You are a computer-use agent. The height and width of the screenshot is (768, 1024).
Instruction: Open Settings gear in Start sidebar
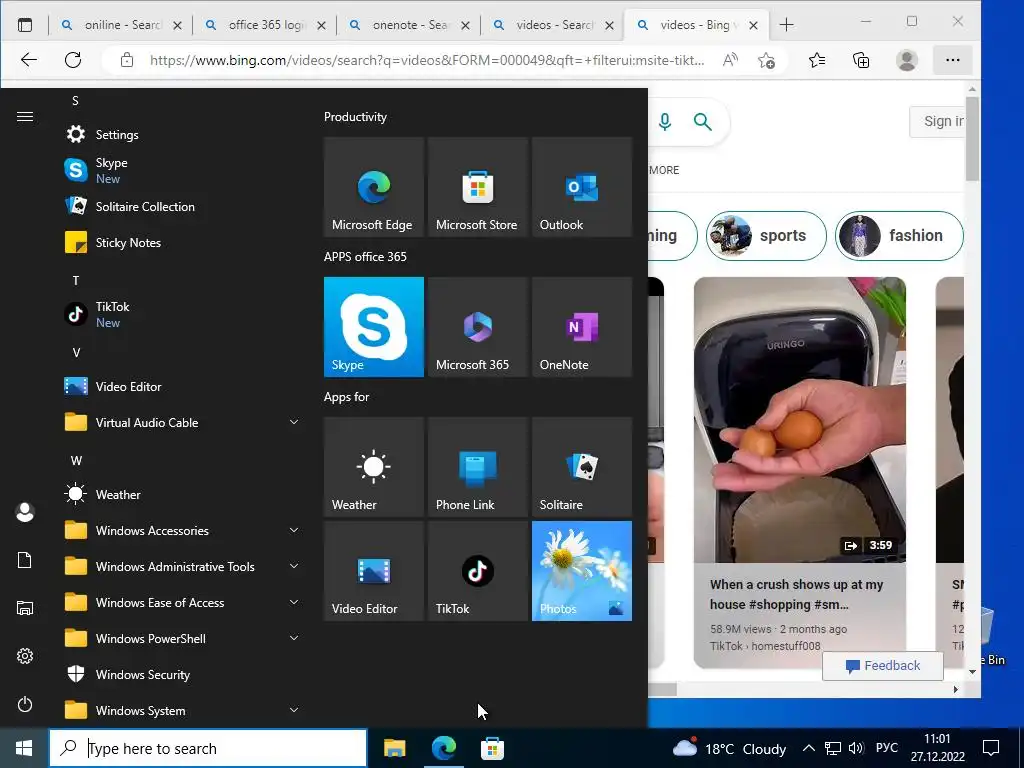point(25,656)
